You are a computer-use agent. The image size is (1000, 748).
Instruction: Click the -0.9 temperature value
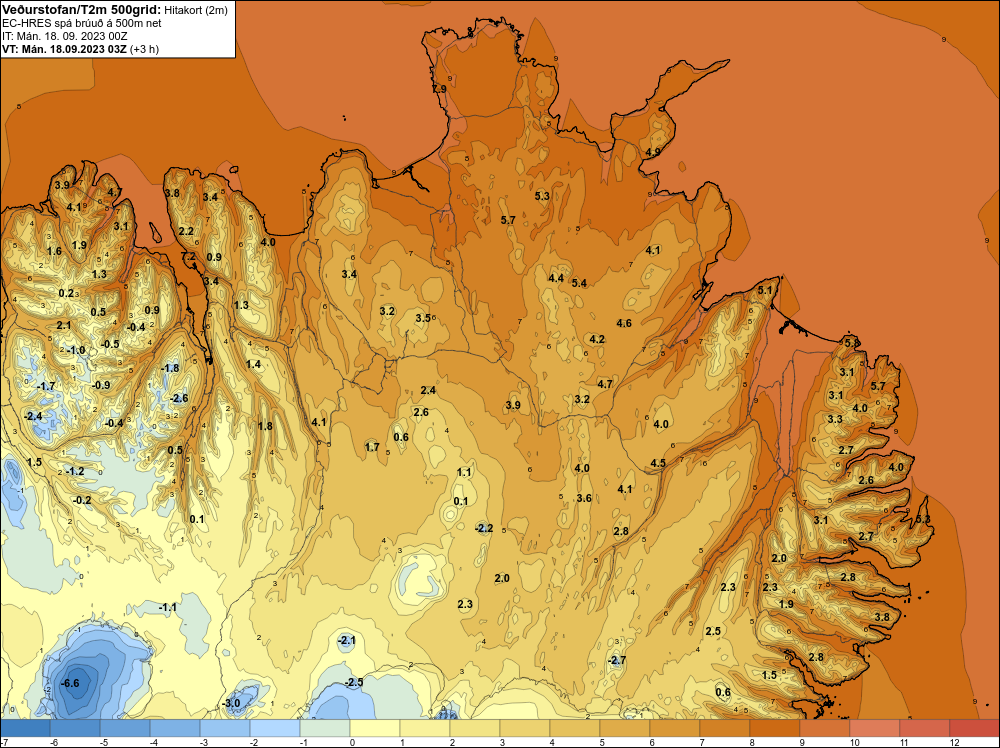pyautogui.click(x=101, y=385)
